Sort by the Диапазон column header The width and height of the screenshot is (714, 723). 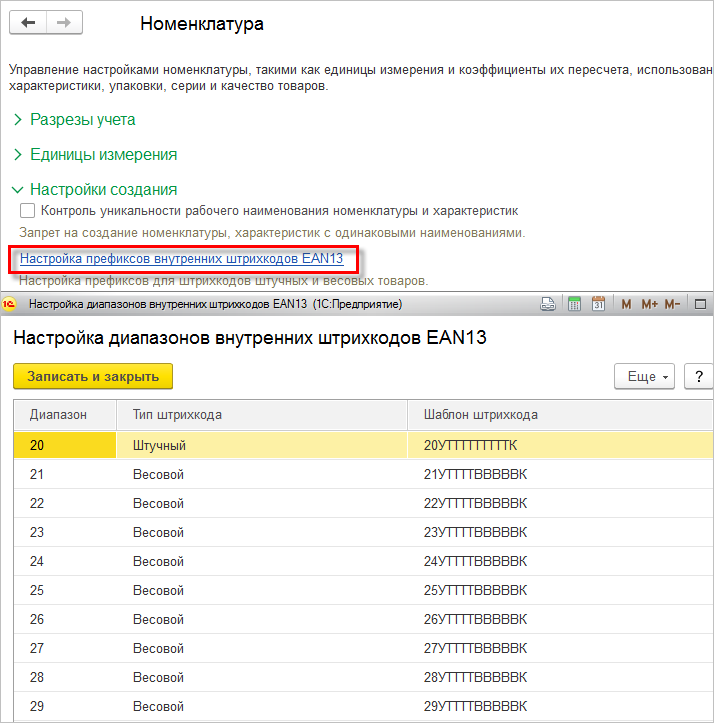(58, 414)
